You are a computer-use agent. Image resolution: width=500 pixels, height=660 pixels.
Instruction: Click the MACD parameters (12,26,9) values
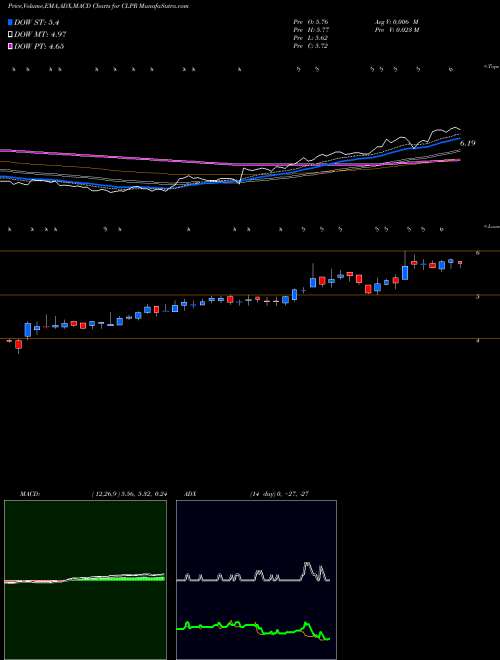tap(129, 494)
